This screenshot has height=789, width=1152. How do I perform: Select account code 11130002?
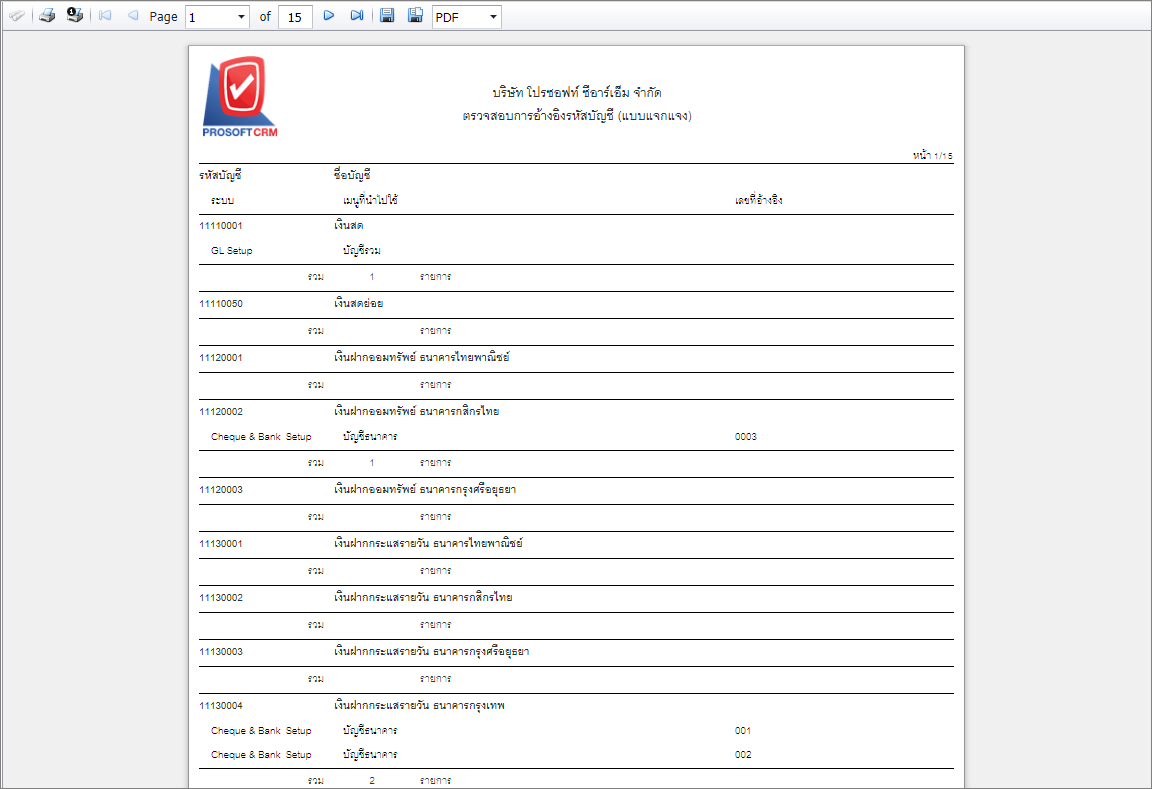[x=220, y=597]
